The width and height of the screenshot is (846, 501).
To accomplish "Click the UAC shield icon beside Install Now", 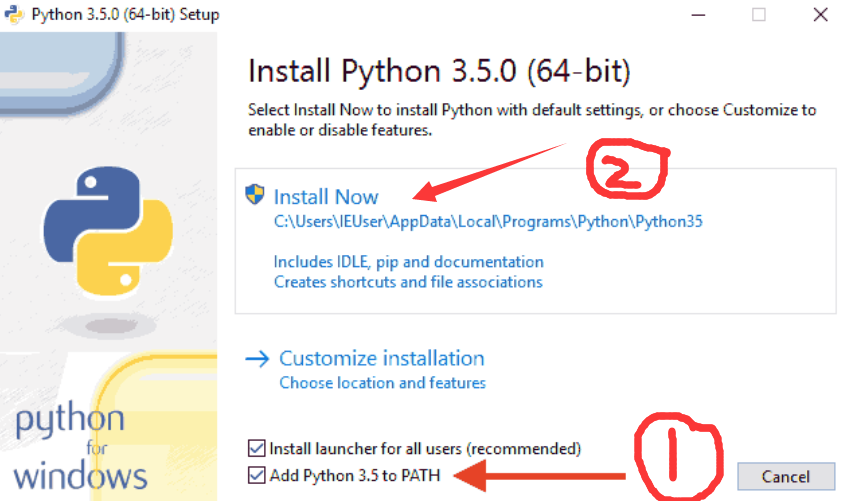I will coord(255,195).
